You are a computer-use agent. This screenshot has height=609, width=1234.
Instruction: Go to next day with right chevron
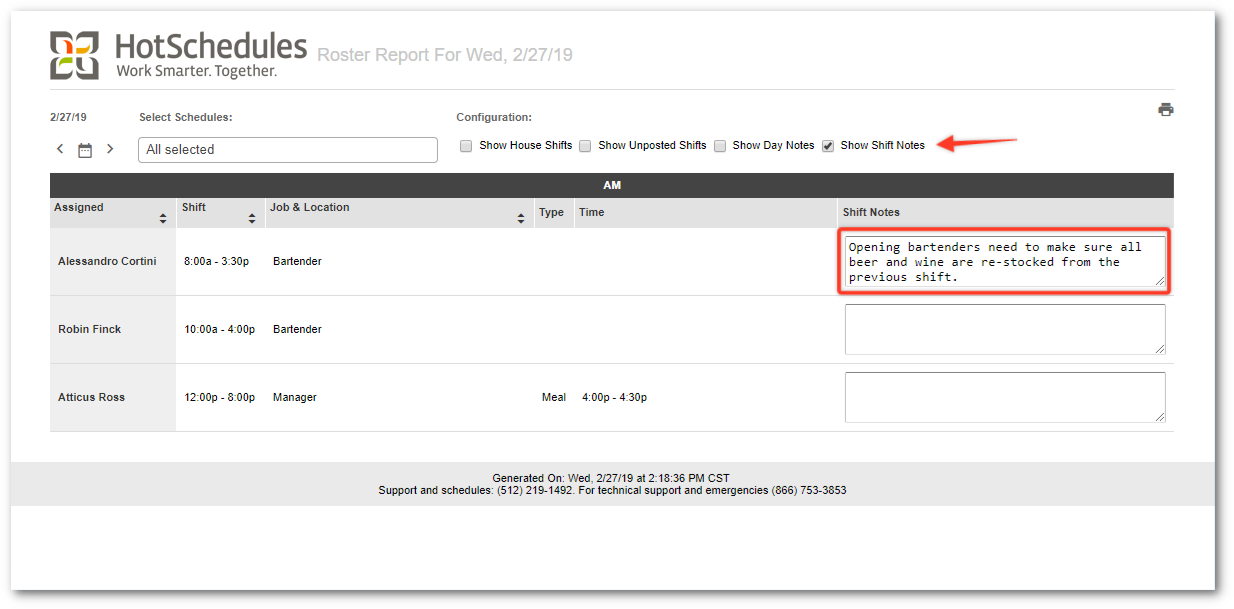pyautogui.click(x=110, y=149)
